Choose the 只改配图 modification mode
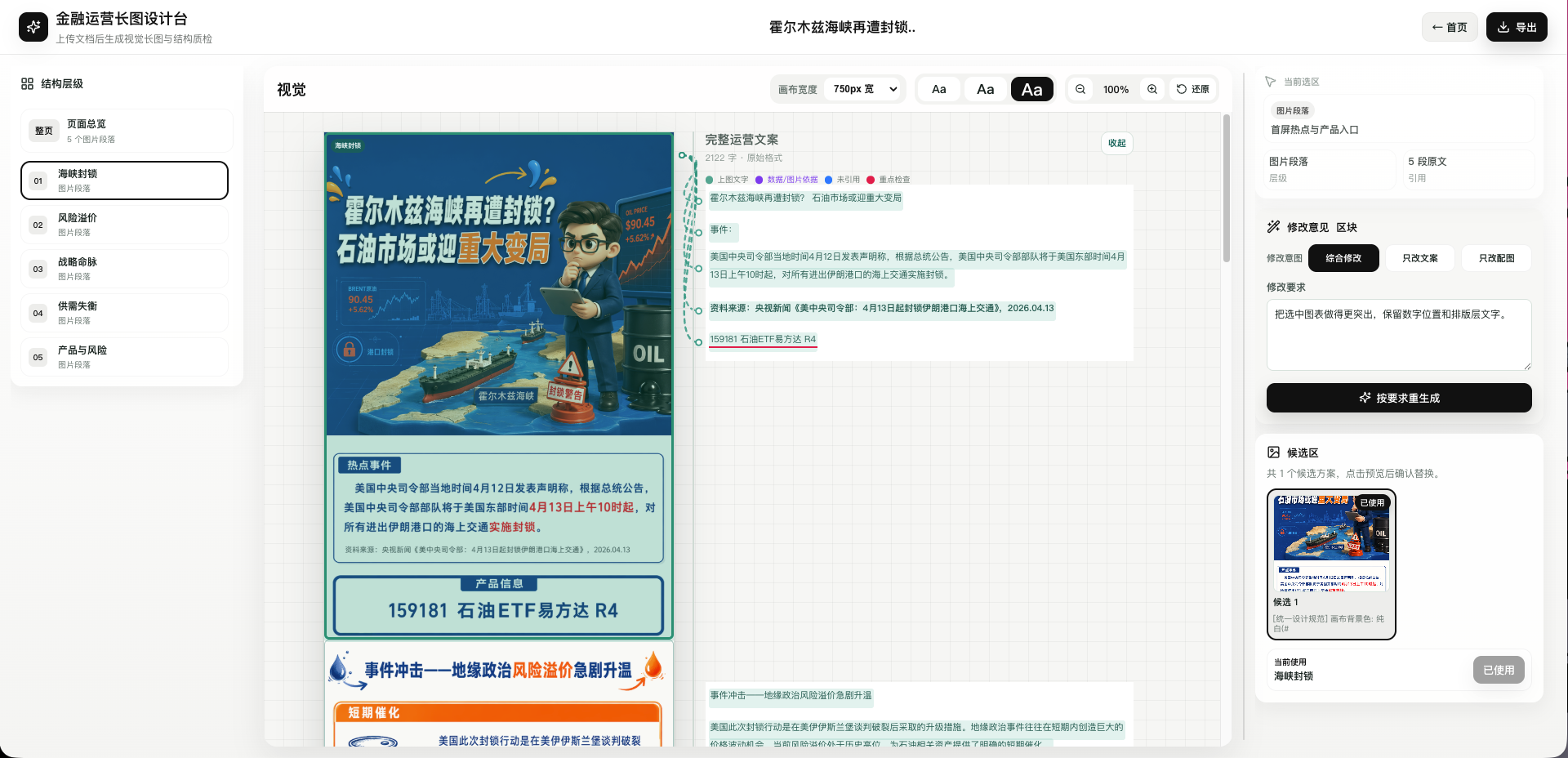Image resolution: width=1568 pixels, height=758 pixels. 1496,258
